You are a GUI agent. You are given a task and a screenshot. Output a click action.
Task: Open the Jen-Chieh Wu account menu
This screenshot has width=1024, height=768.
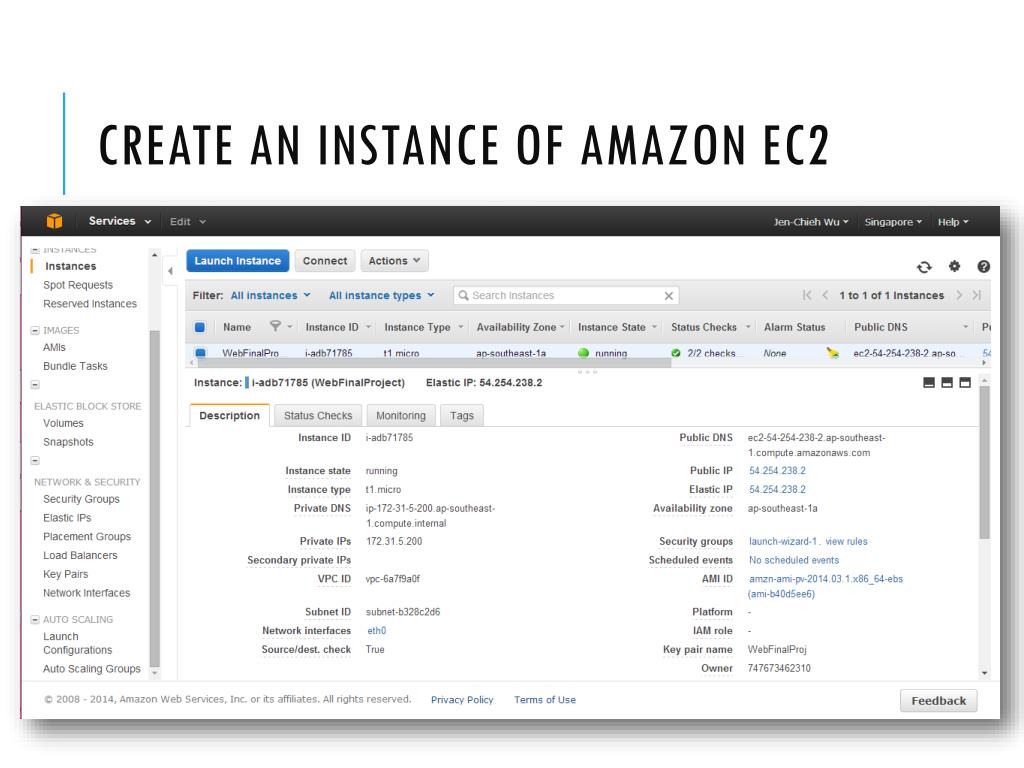(x=811, y=222)
